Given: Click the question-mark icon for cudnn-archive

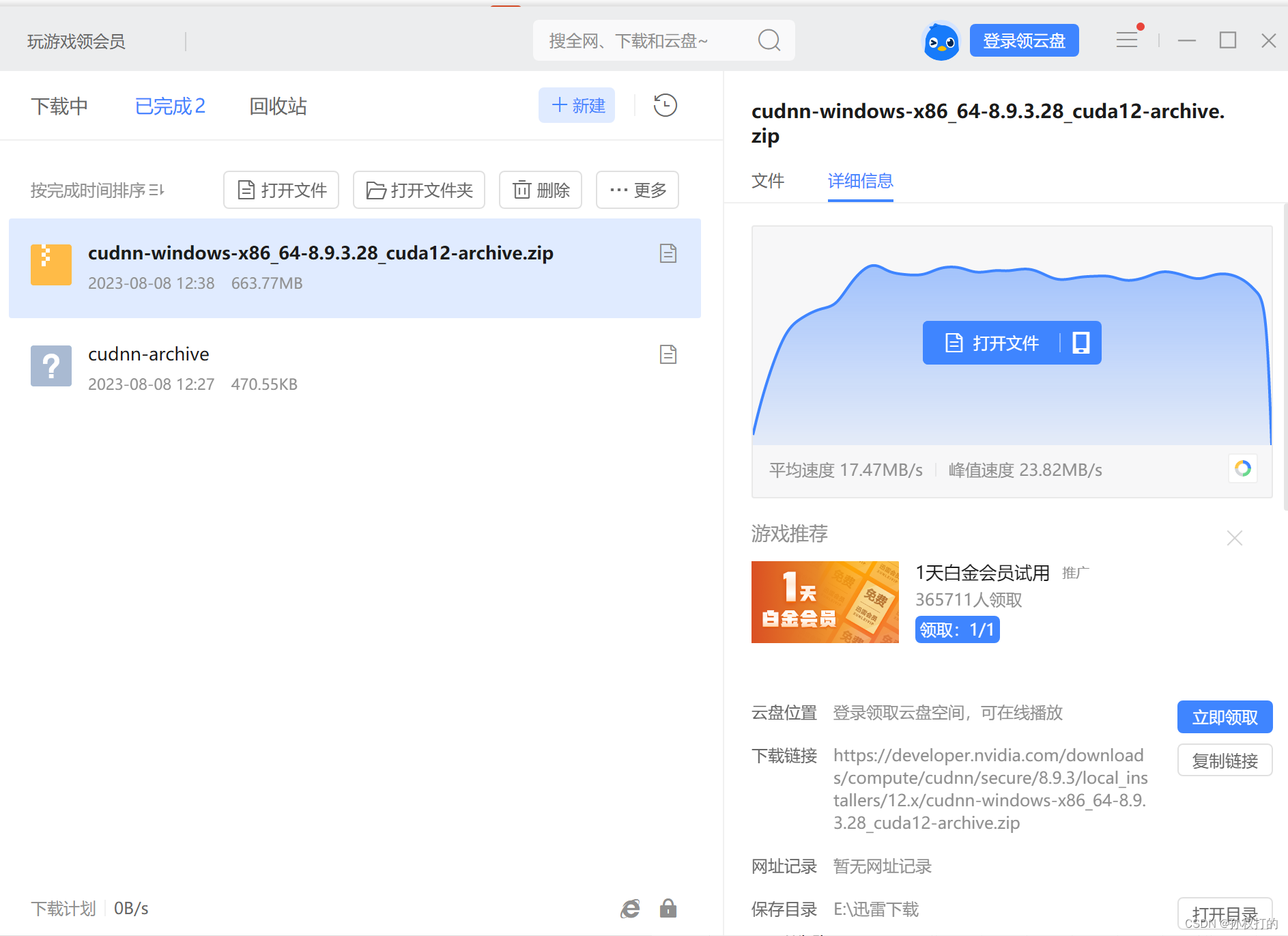Looking at the screenshot, I should (x=51, y=366).
